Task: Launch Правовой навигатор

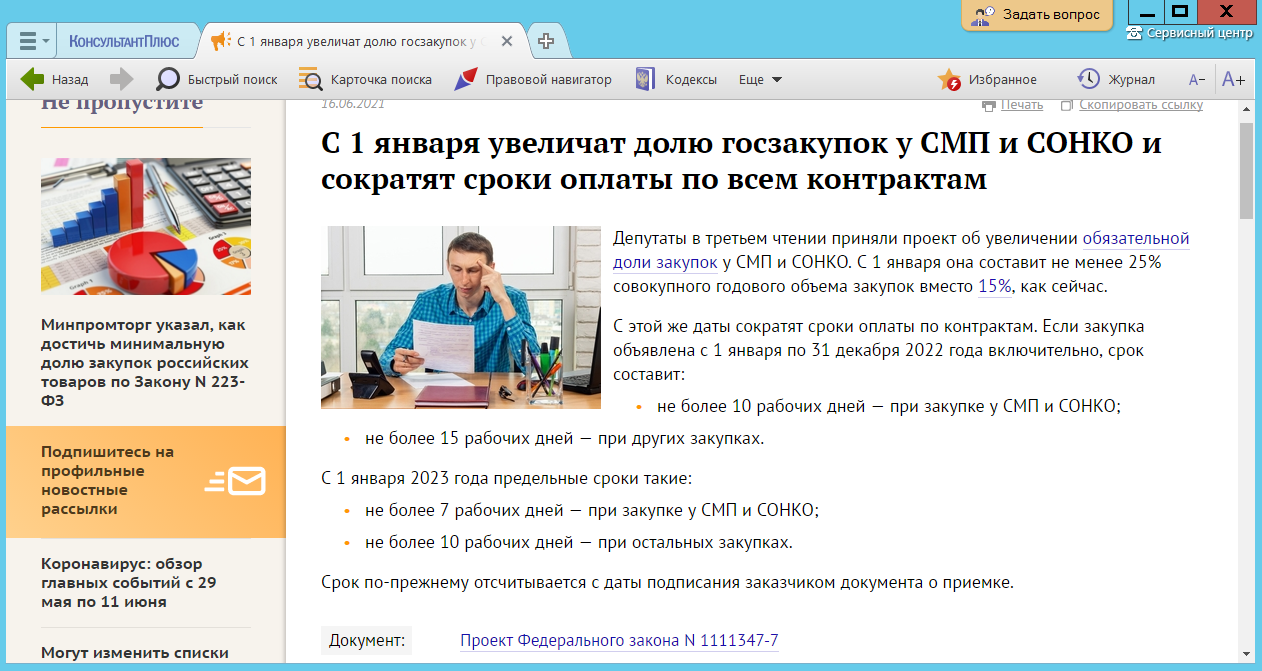Action: click(465, 79)
